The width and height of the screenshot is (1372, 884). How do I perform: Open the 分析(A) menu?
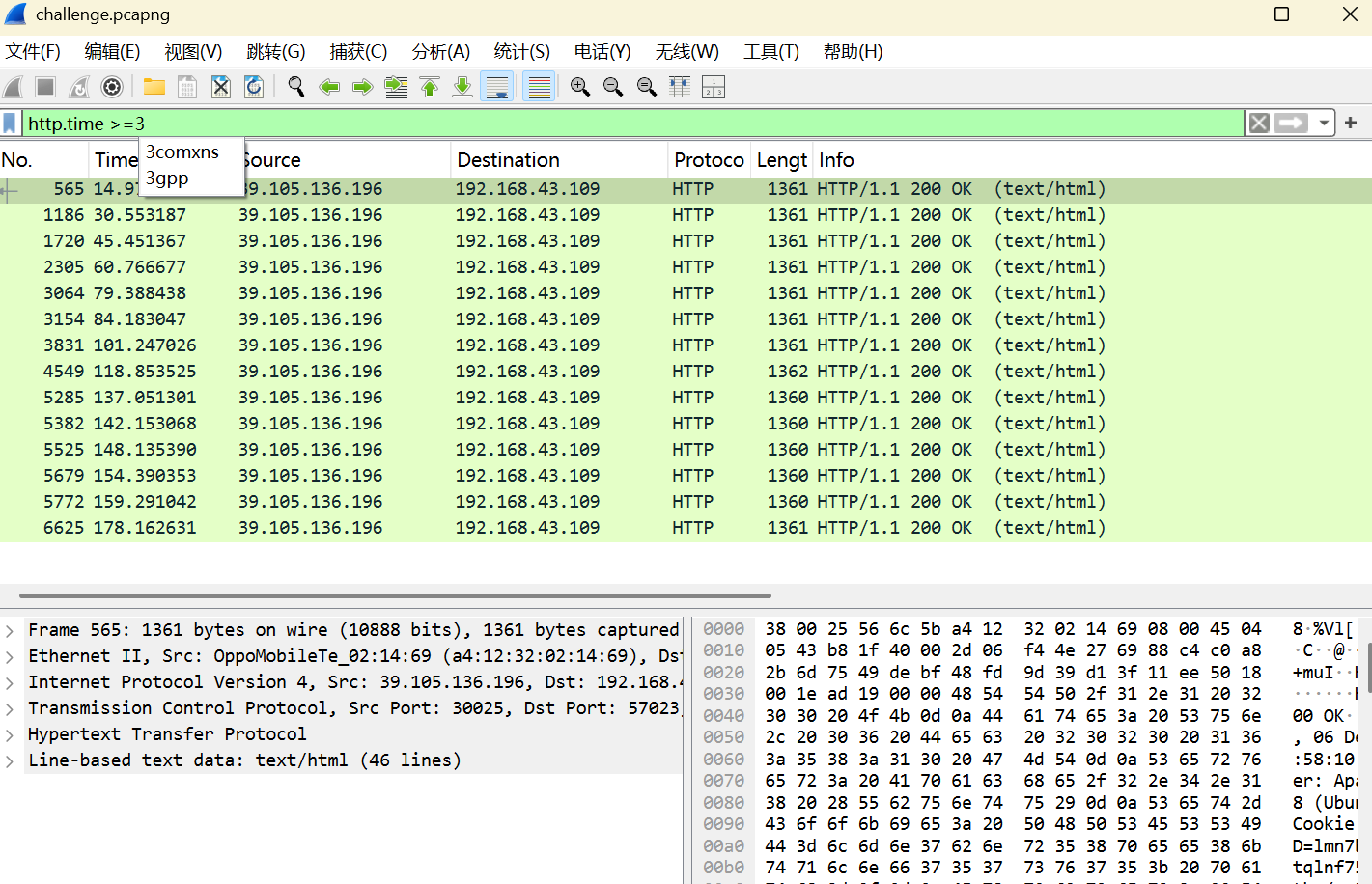coord(440,52)
